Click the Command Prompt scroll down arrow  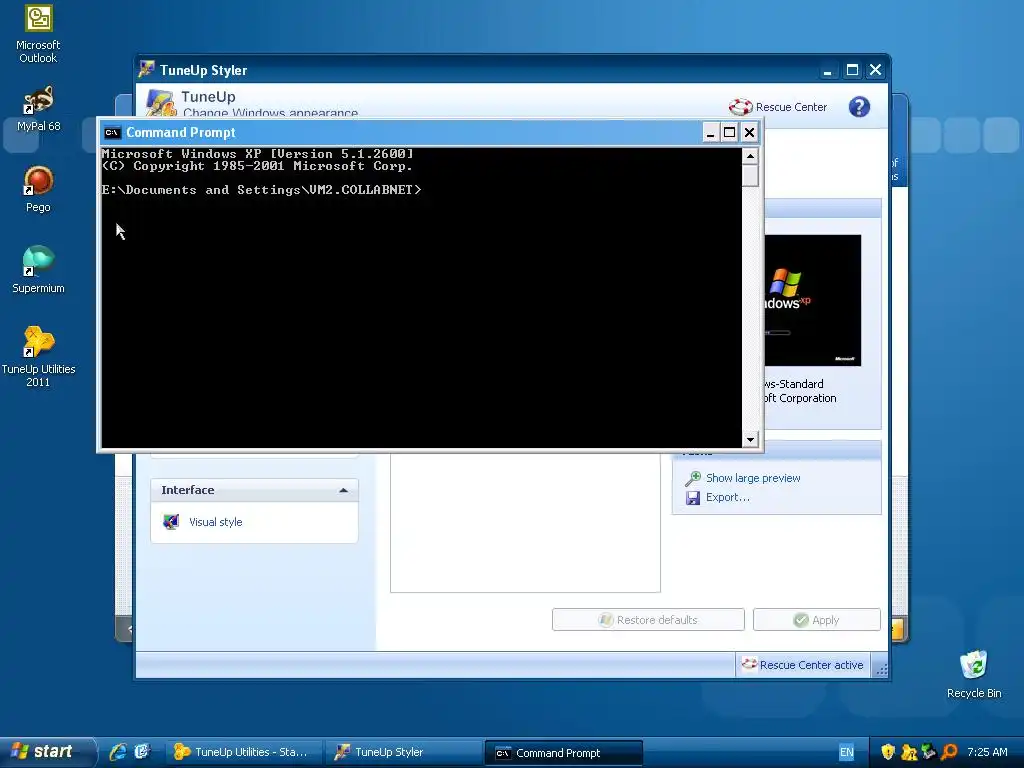click(750, 440)
